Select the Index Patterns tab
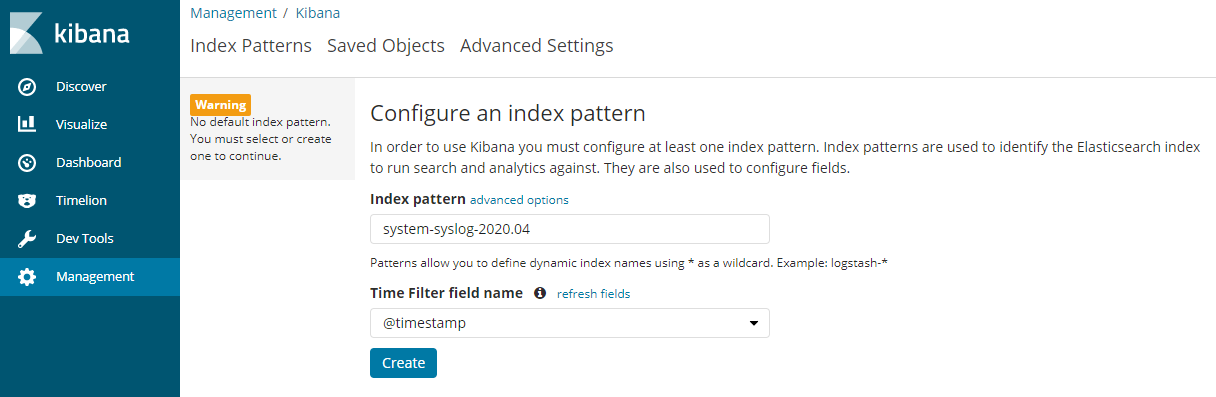 251,46
